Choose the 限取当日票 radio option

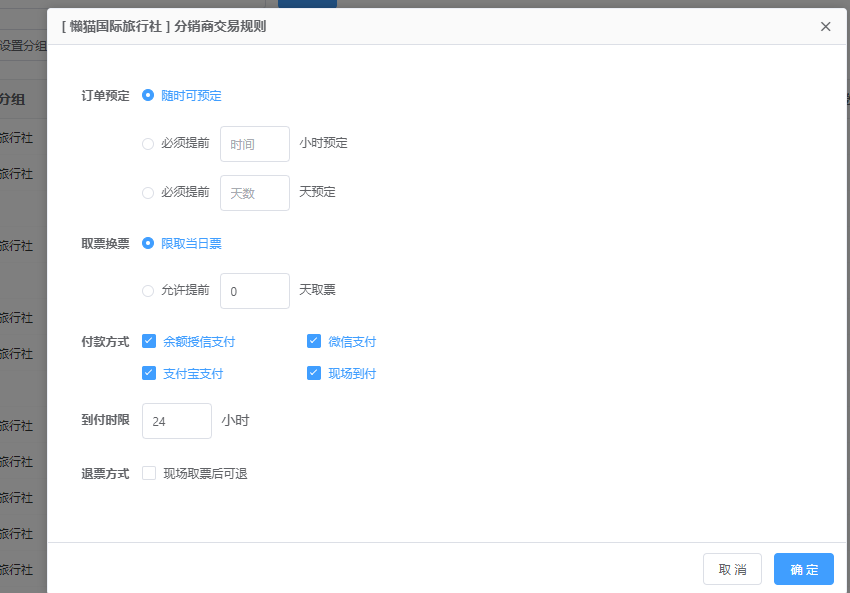[x=148, y=243]
